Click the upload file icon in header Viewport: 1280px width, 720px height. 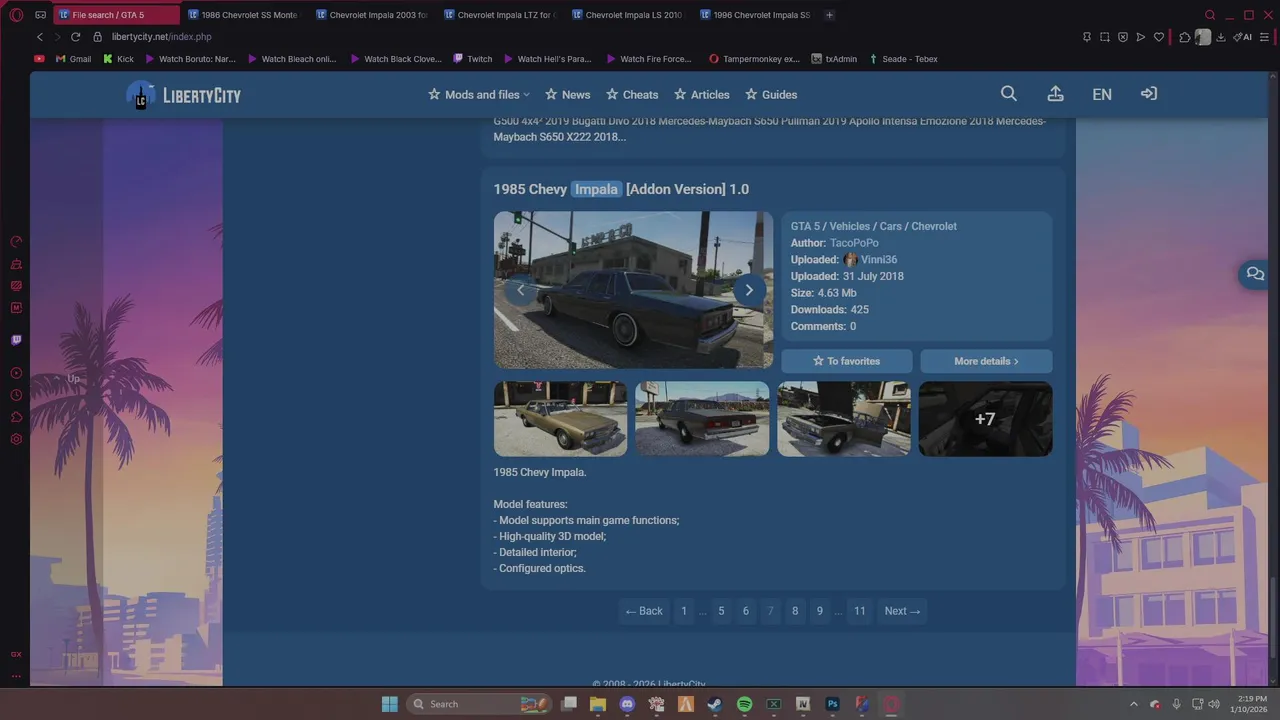point(1055,94)
